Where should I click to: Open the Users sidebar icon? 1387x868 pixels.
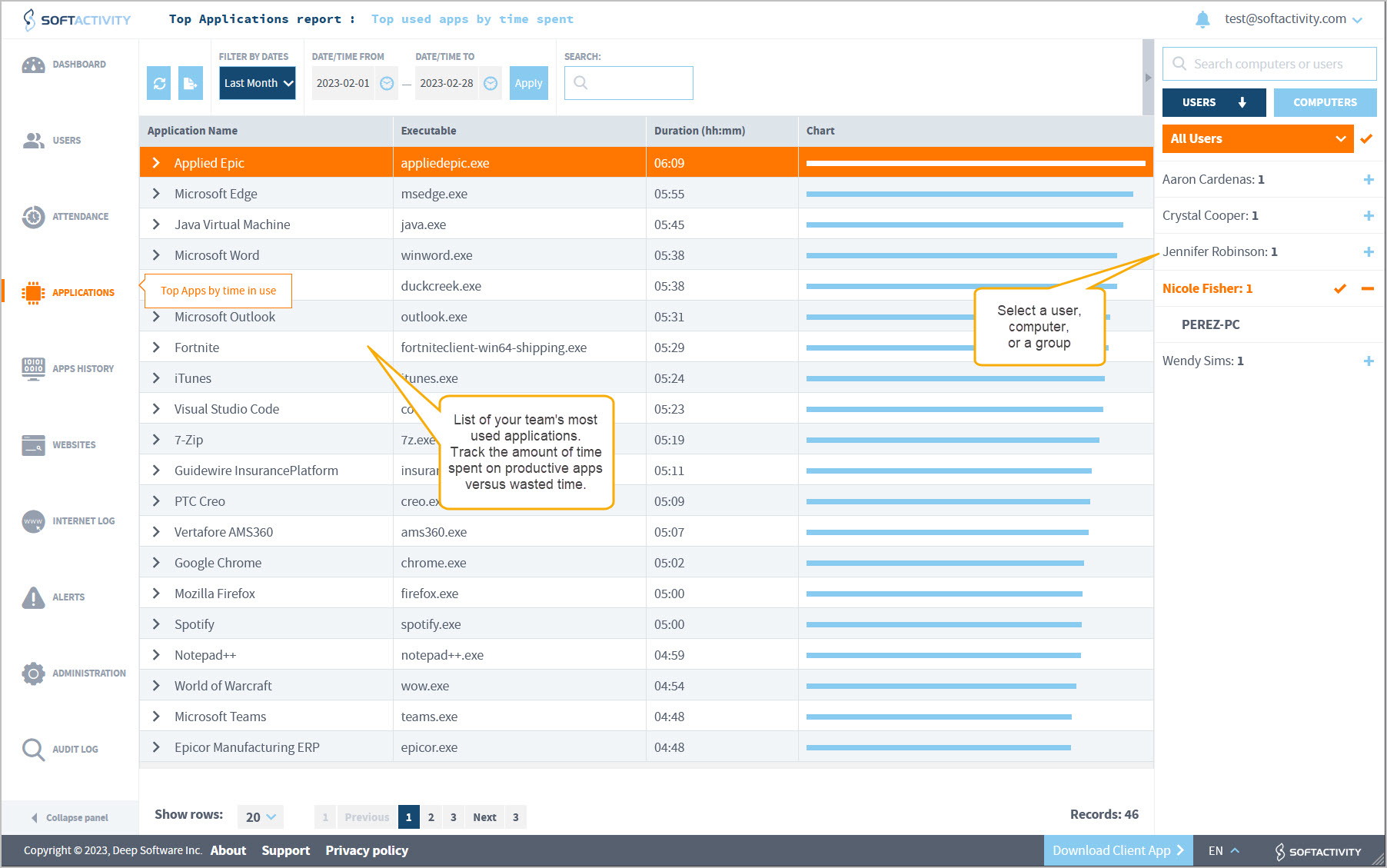(33, 141)
